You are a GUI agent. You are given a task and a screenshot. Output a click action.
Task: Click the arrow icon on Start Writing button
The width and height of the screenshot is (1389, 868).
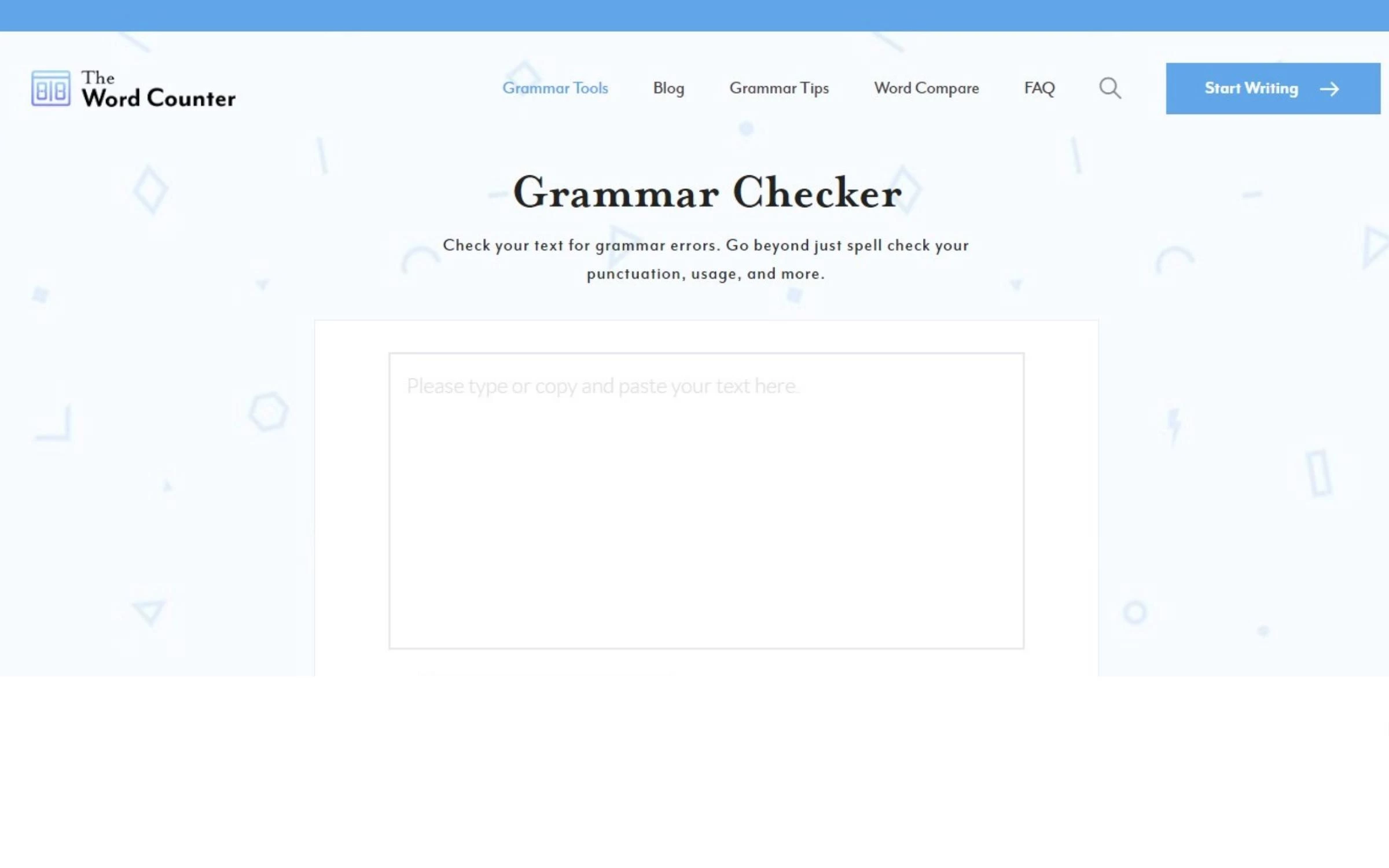[x=1330, y=88]
